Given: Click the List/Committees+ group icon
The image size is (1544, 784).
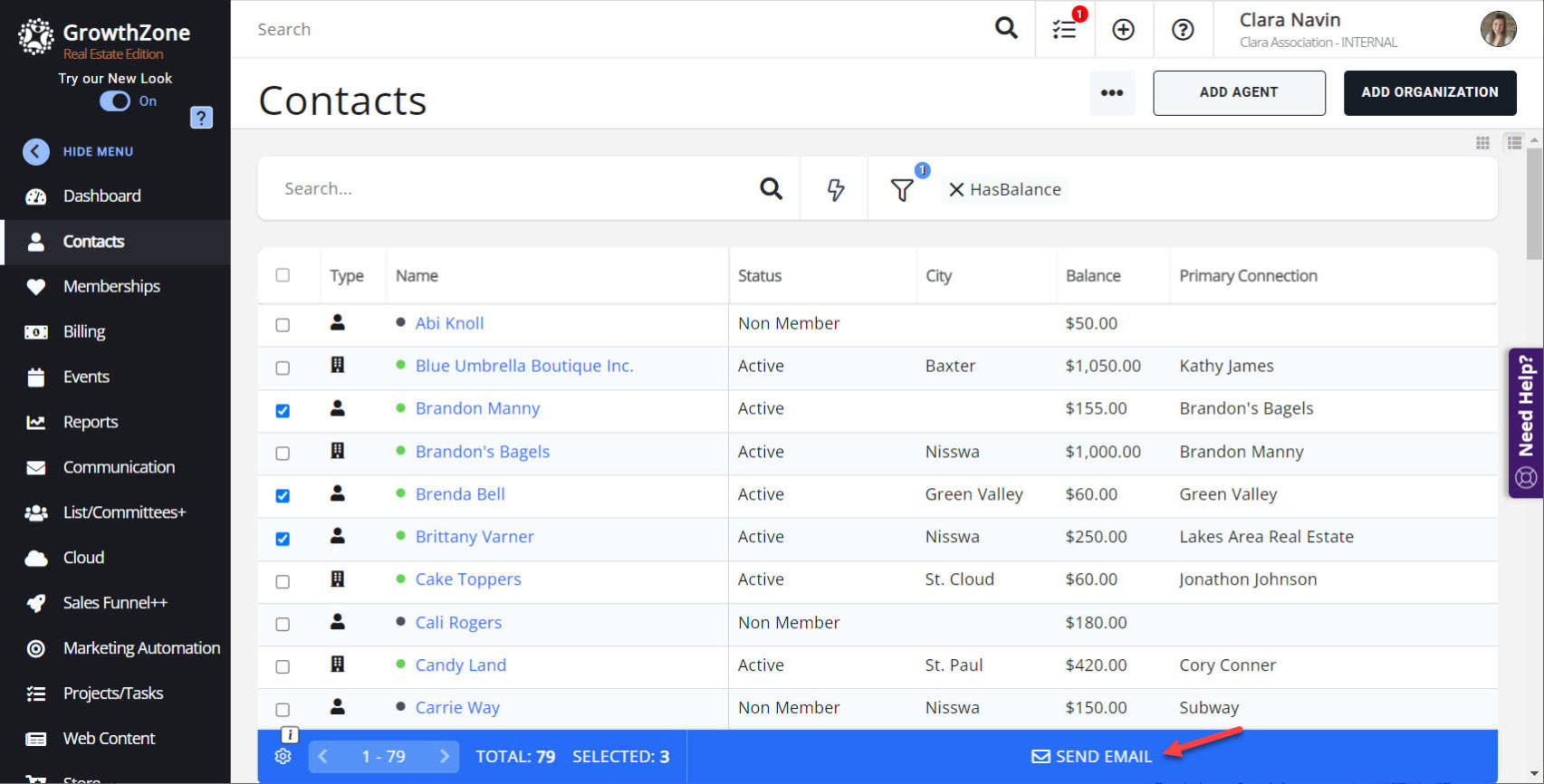Looking at the screenshot, I should coord(36,513).
